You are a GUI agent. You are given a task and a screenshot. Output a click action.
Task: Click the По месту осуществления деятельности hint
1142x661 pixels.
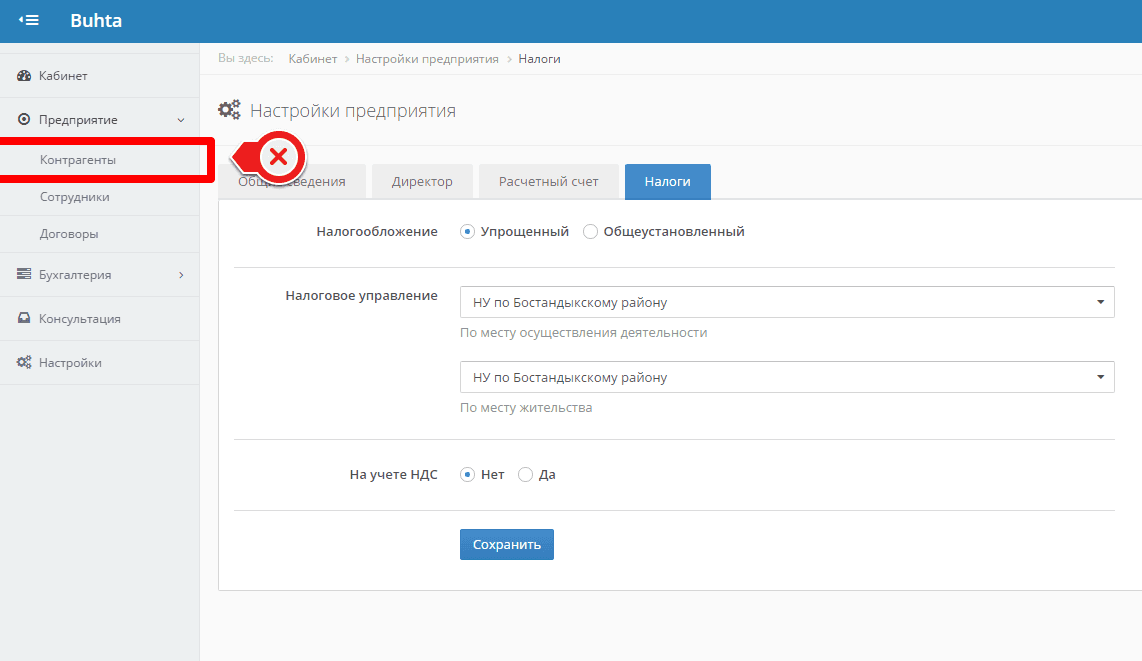[583, 333]
